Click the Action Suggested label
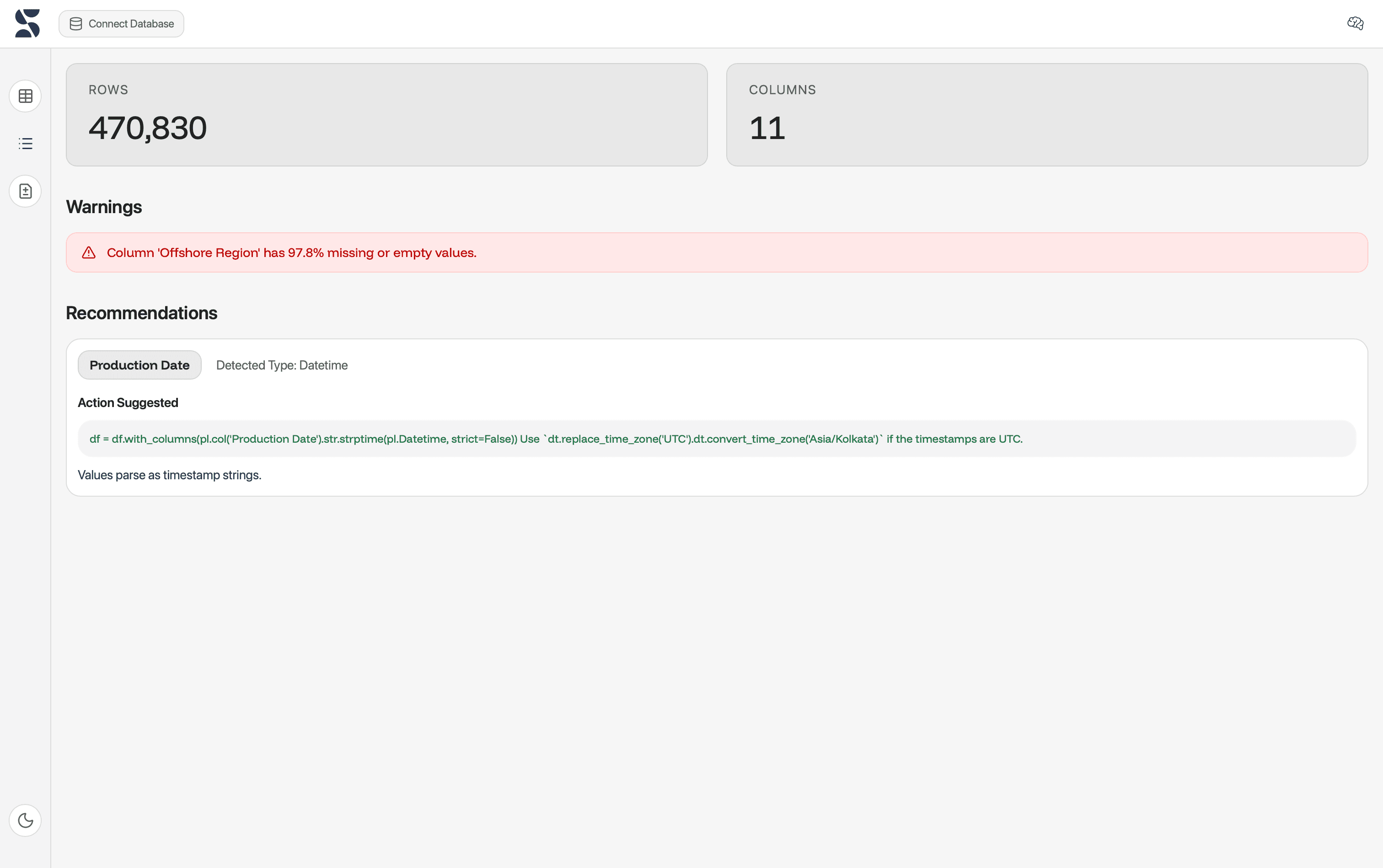 128,402
